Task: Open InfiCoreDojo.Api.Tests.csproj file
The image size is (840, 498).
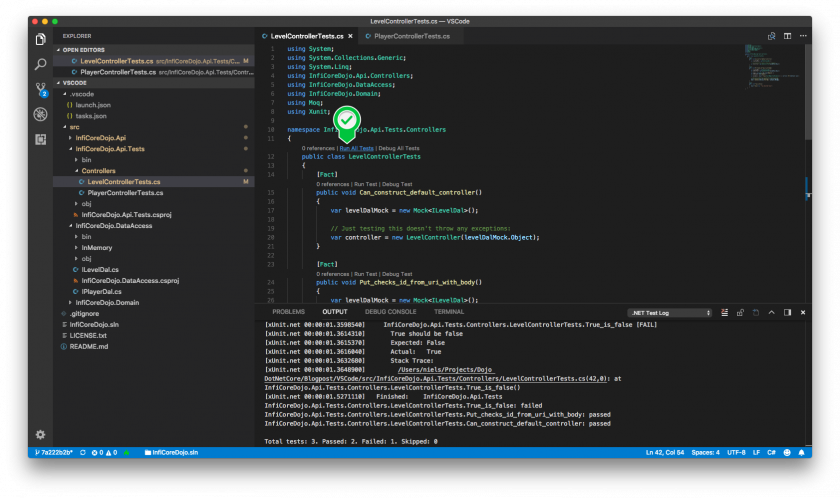Action: (153, 215)
